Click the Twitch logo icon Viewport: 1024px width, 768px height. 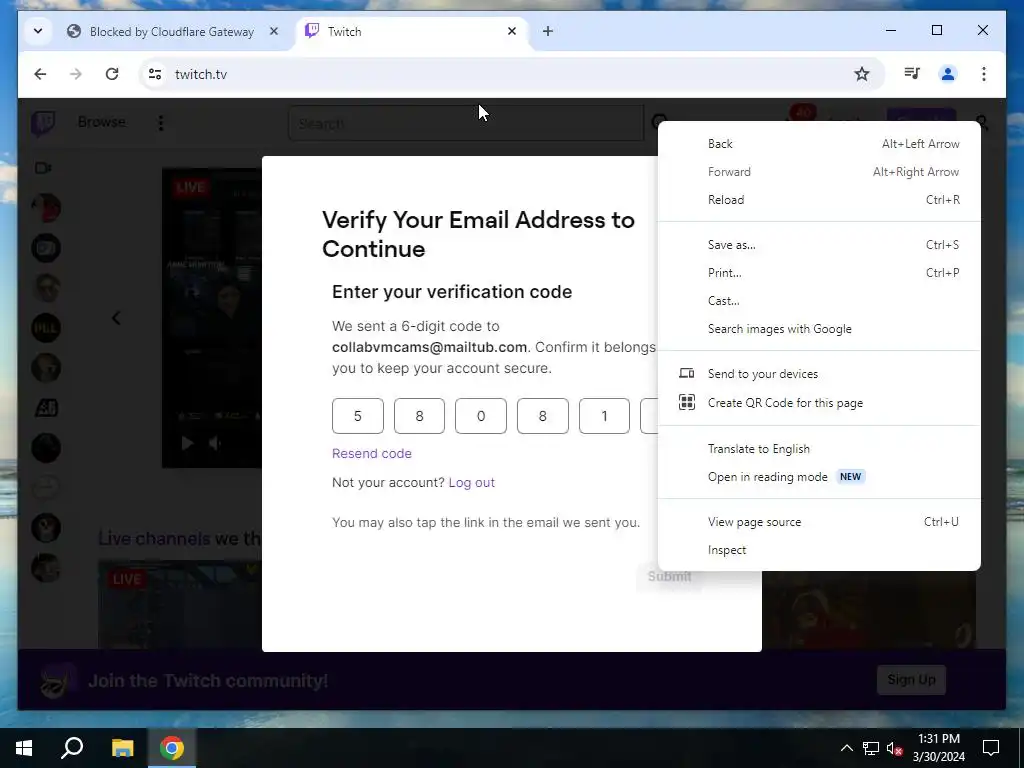(x=43, y=122)
